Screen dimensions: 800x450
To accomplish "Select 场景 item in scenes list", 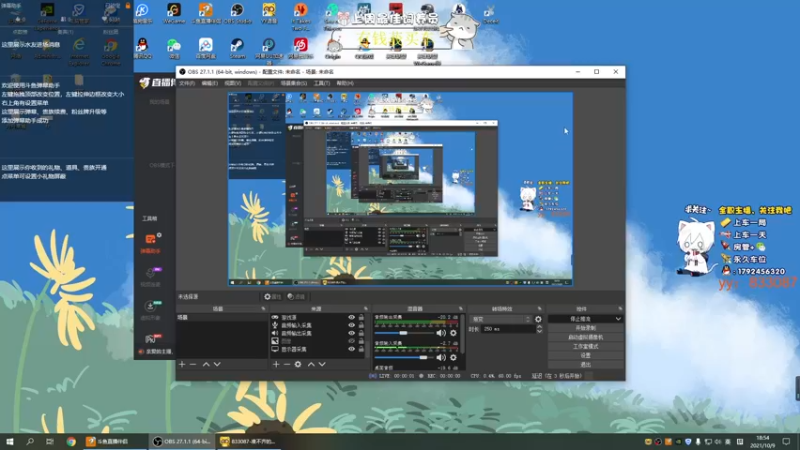I will [222, 317].
